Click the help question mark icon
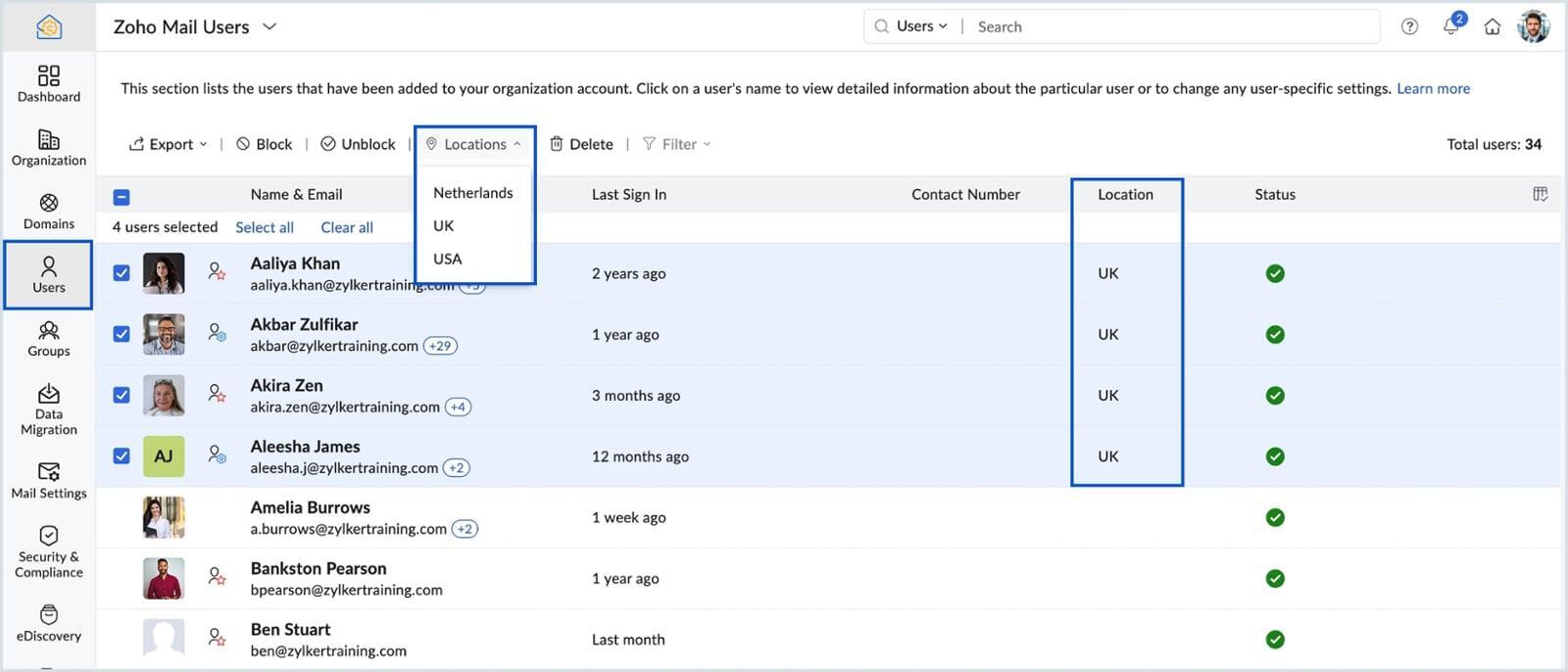The width and height of the screenshot is (1568, 672). (x=1409, y=27)
